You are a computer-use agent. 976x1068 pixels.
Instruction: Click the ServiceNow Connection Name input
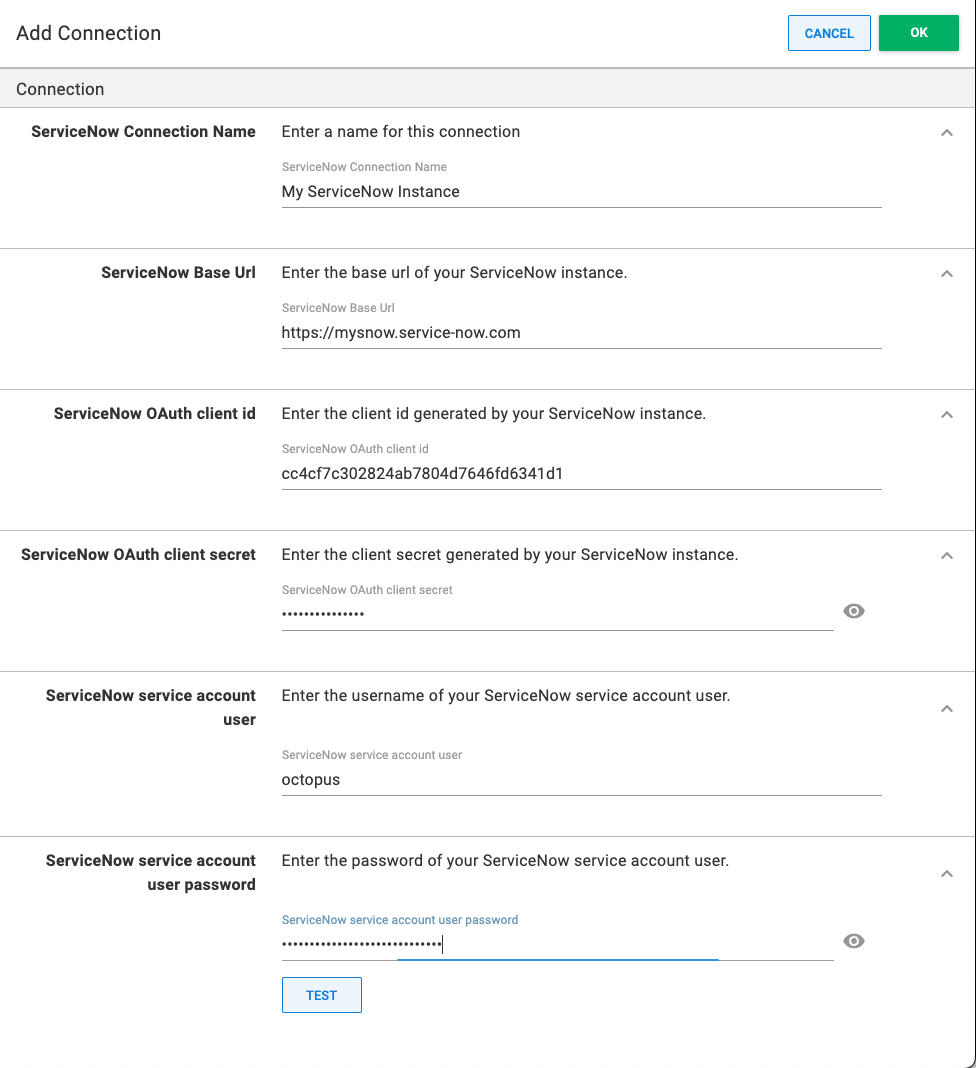coord(580,192)
